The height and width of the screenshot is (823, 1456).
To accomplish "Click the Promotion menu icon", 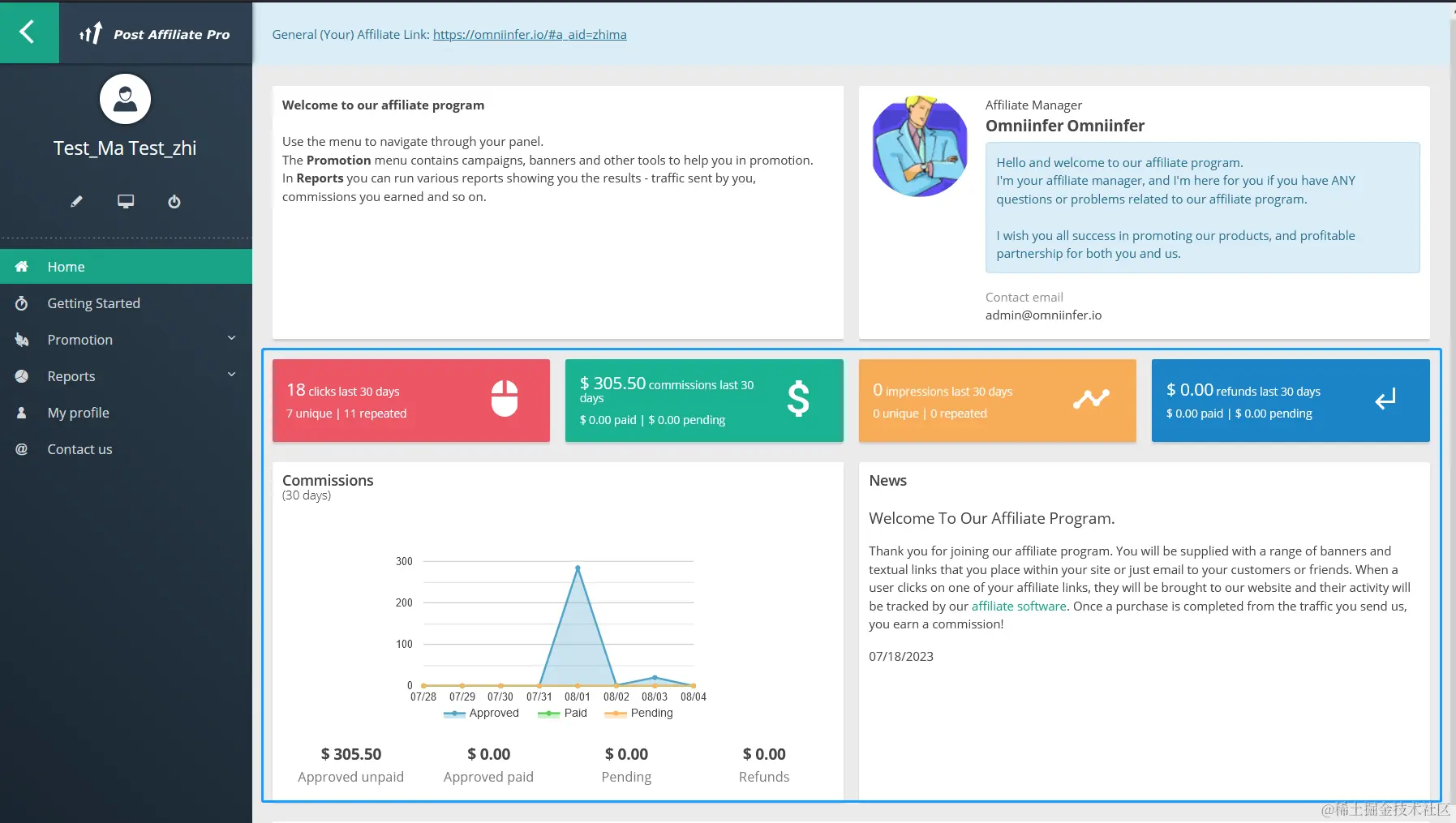I will pyautogui.click(x=22, y=340).
